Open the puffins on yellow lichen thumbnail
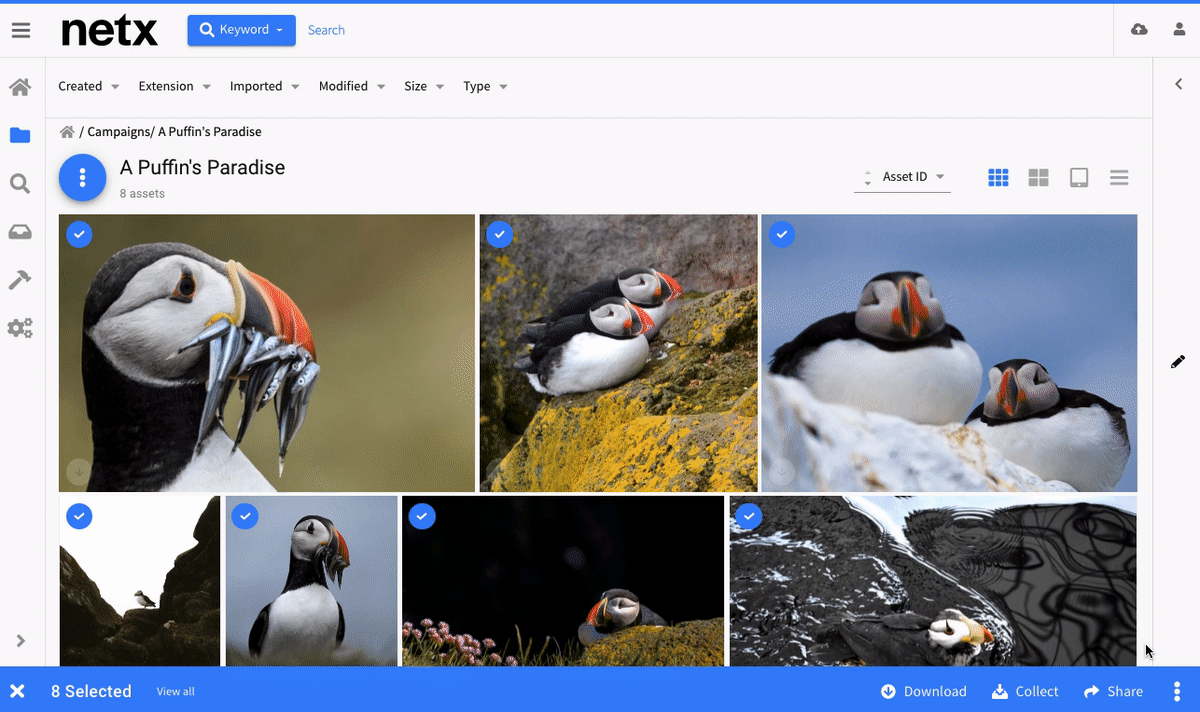Image resolution: width=1200 pixels, height=712 pixels. click(618, 353)
